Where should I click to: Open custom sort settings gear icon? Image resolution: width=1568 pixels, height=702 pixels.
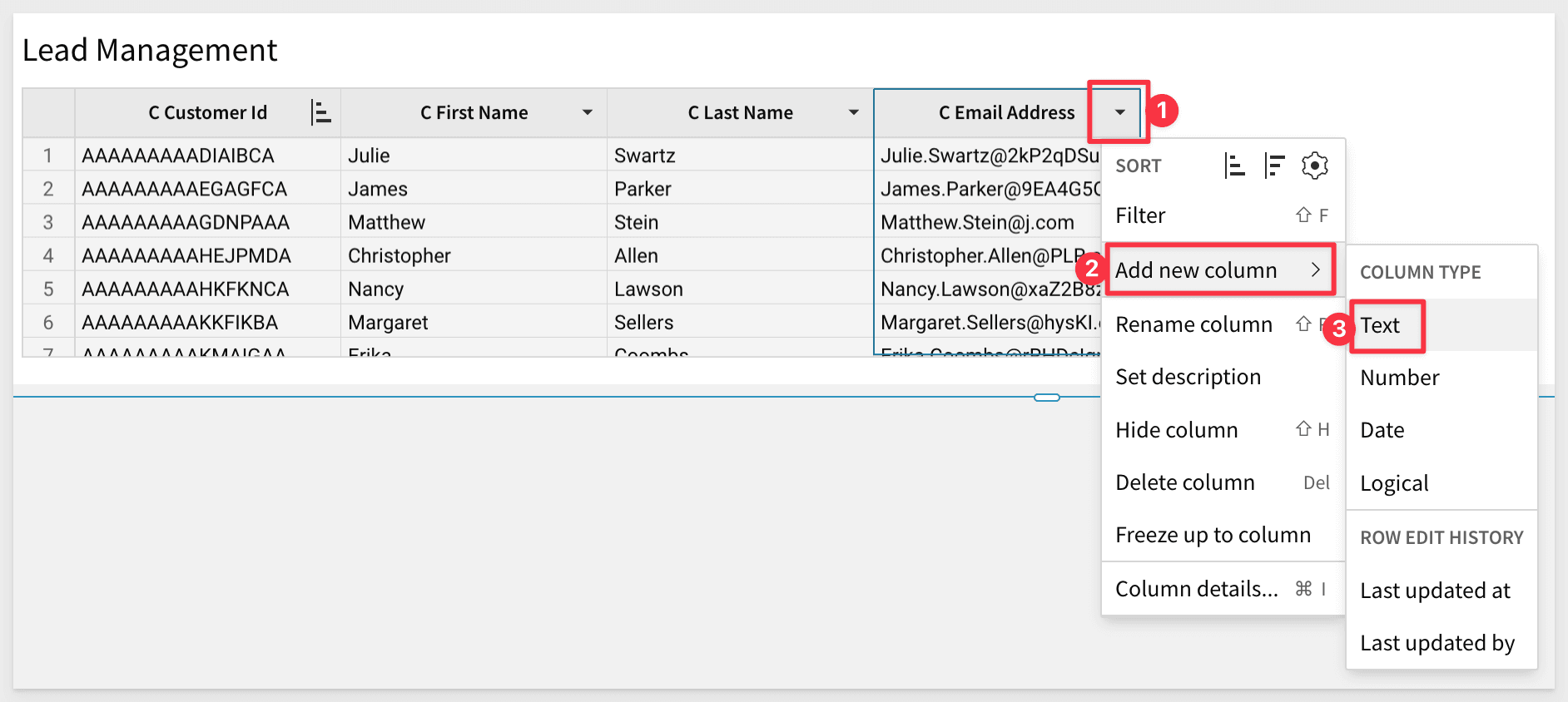click(1314, 166)
